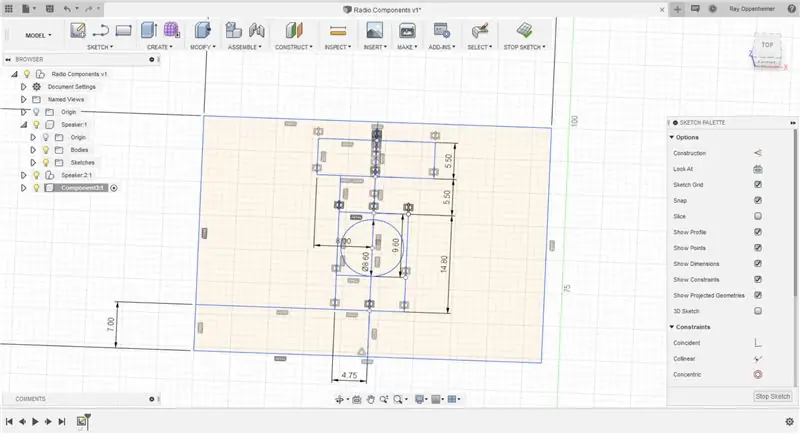This screenshot has width=800, height=434.
Task: Click the Pan hand icon
Action: [x=370, y=399]
